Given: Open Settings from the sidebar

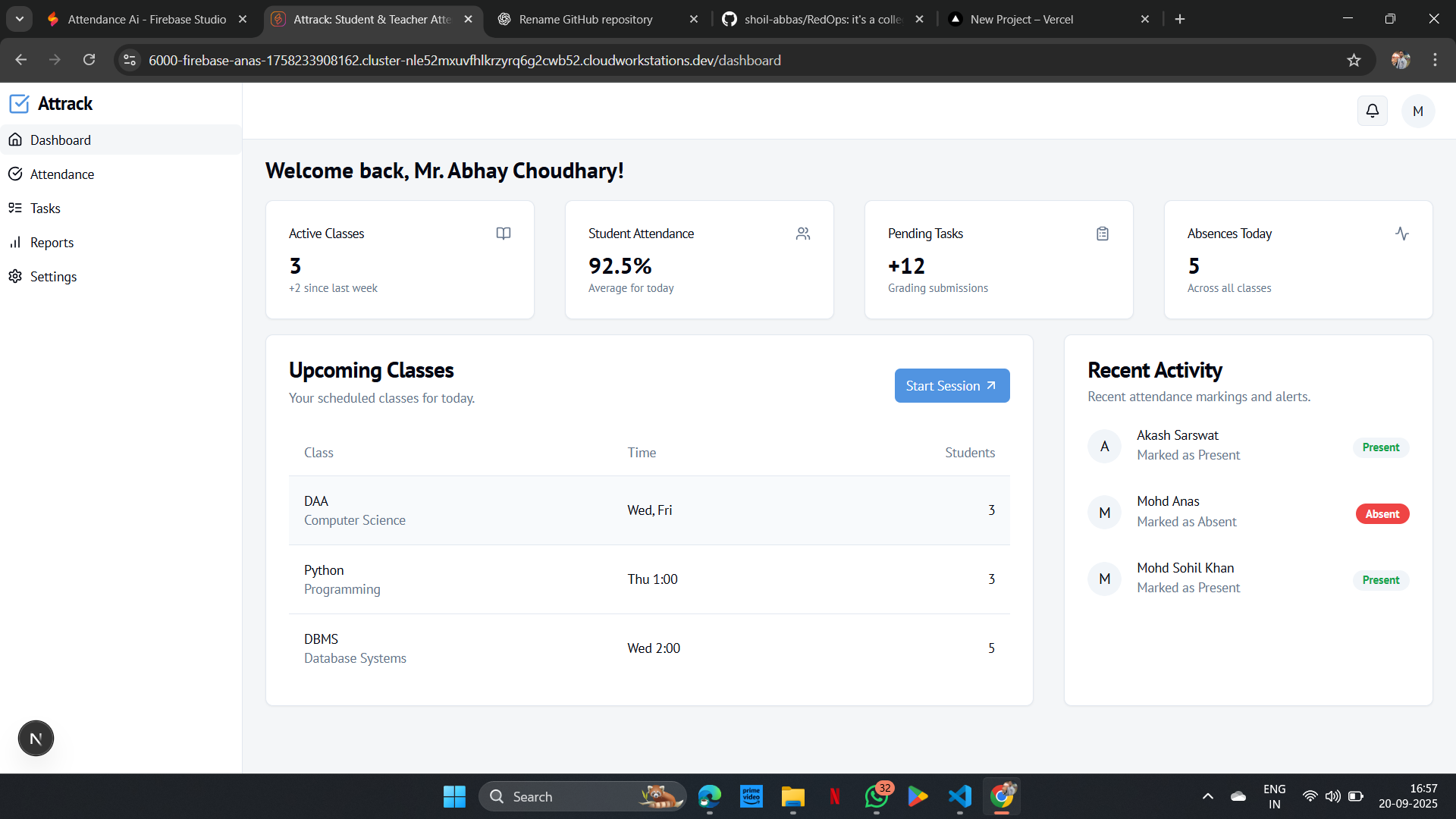Looking at the screenshot, I should tap(53, 276).
